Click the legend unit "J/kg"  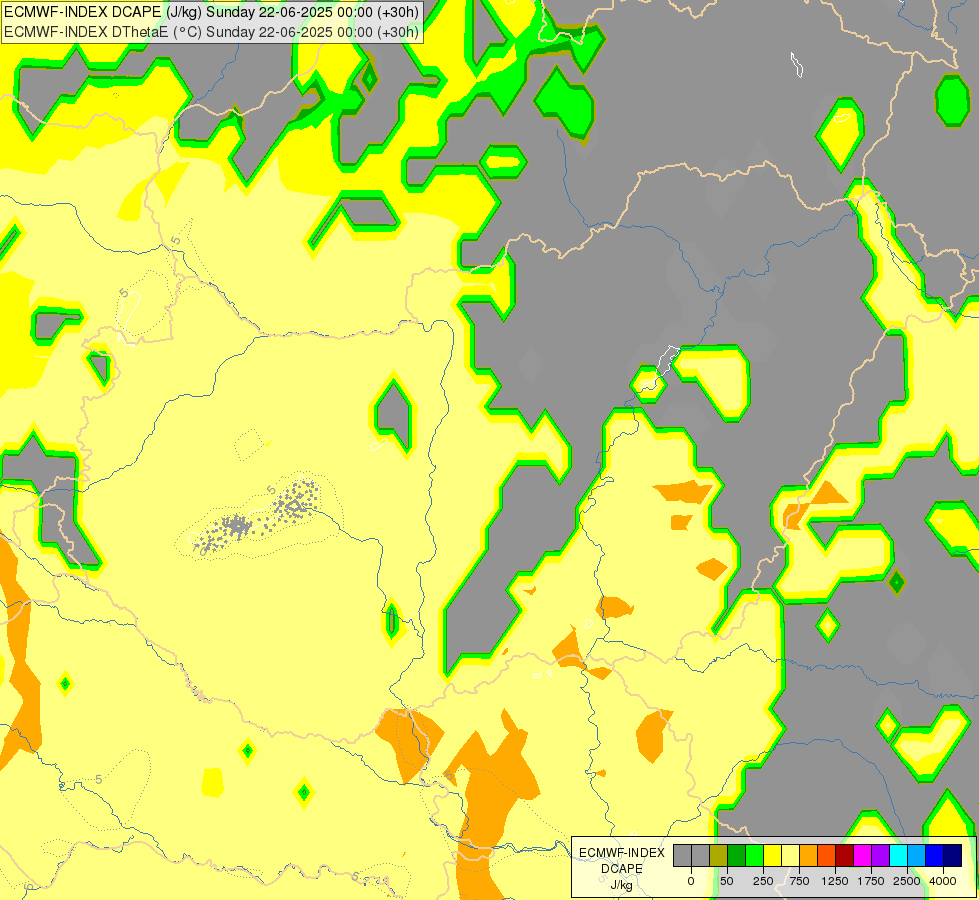(621, 885)
